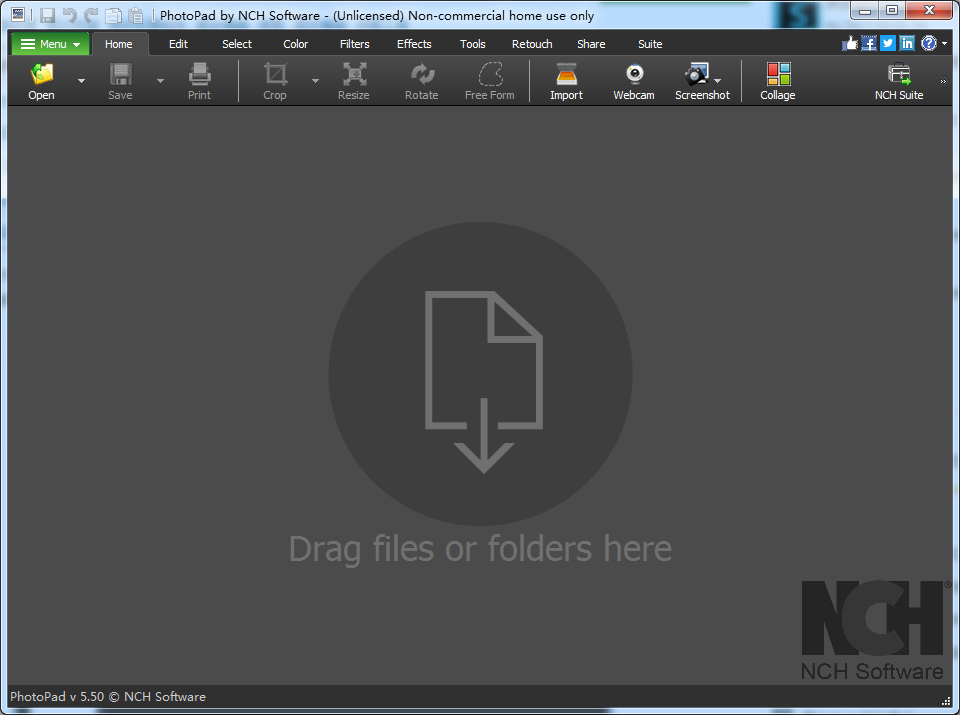Image resolution: width=960 pixels, height=715 pixels.
Task: Click the title bar Redo arrow
Action: [91, 15]
